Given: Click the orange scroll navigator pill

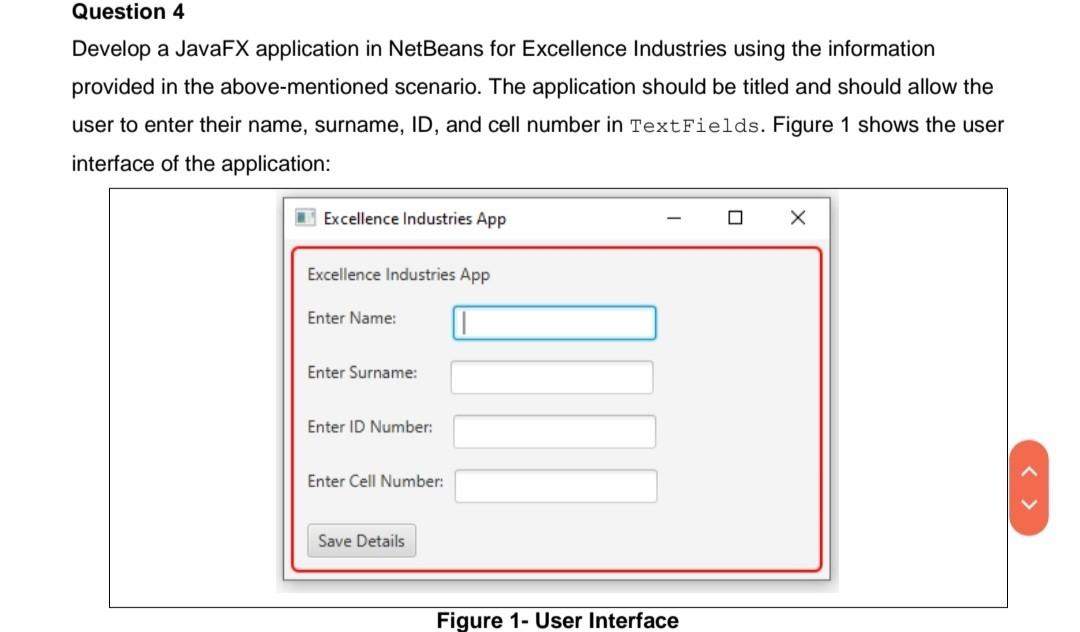Looking at the screenshot, I should tap(1027, 486).
